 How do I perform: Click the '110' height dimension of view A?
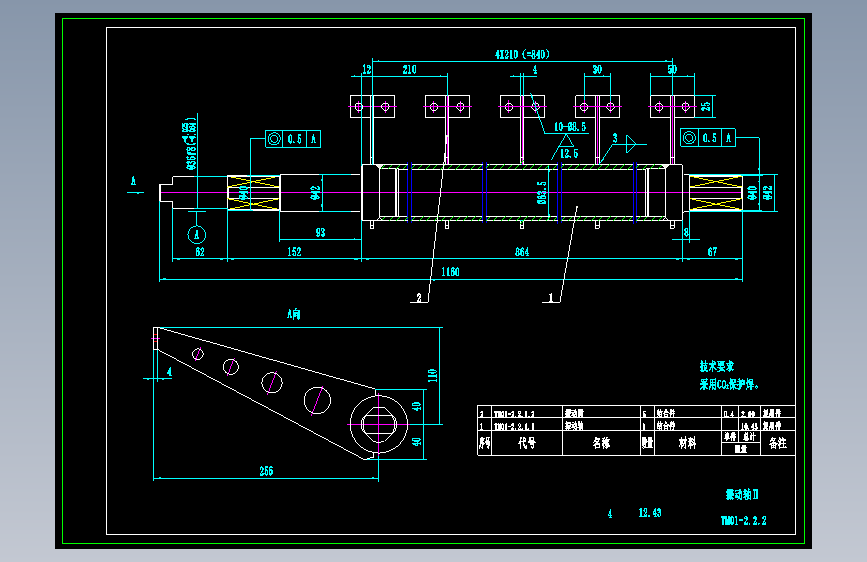click(432, 375)
